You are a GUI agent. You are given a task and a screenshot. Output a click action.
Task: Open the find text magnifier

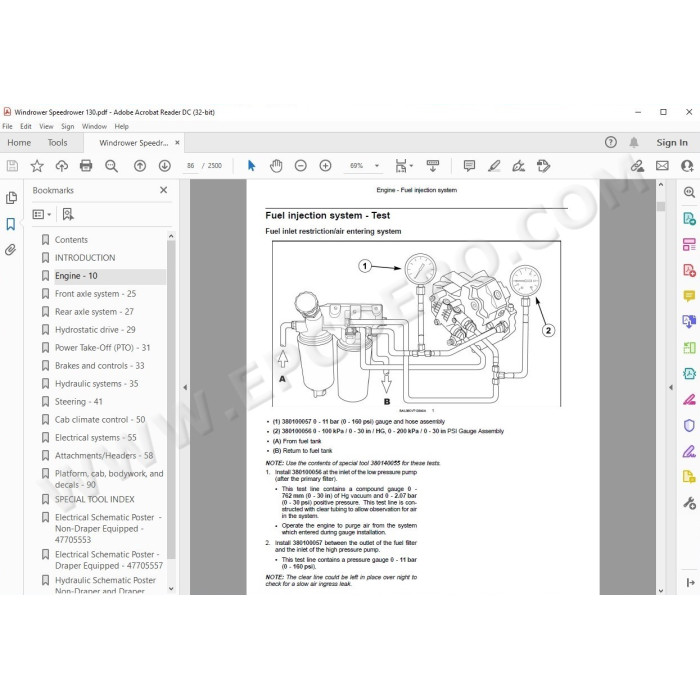111,166
